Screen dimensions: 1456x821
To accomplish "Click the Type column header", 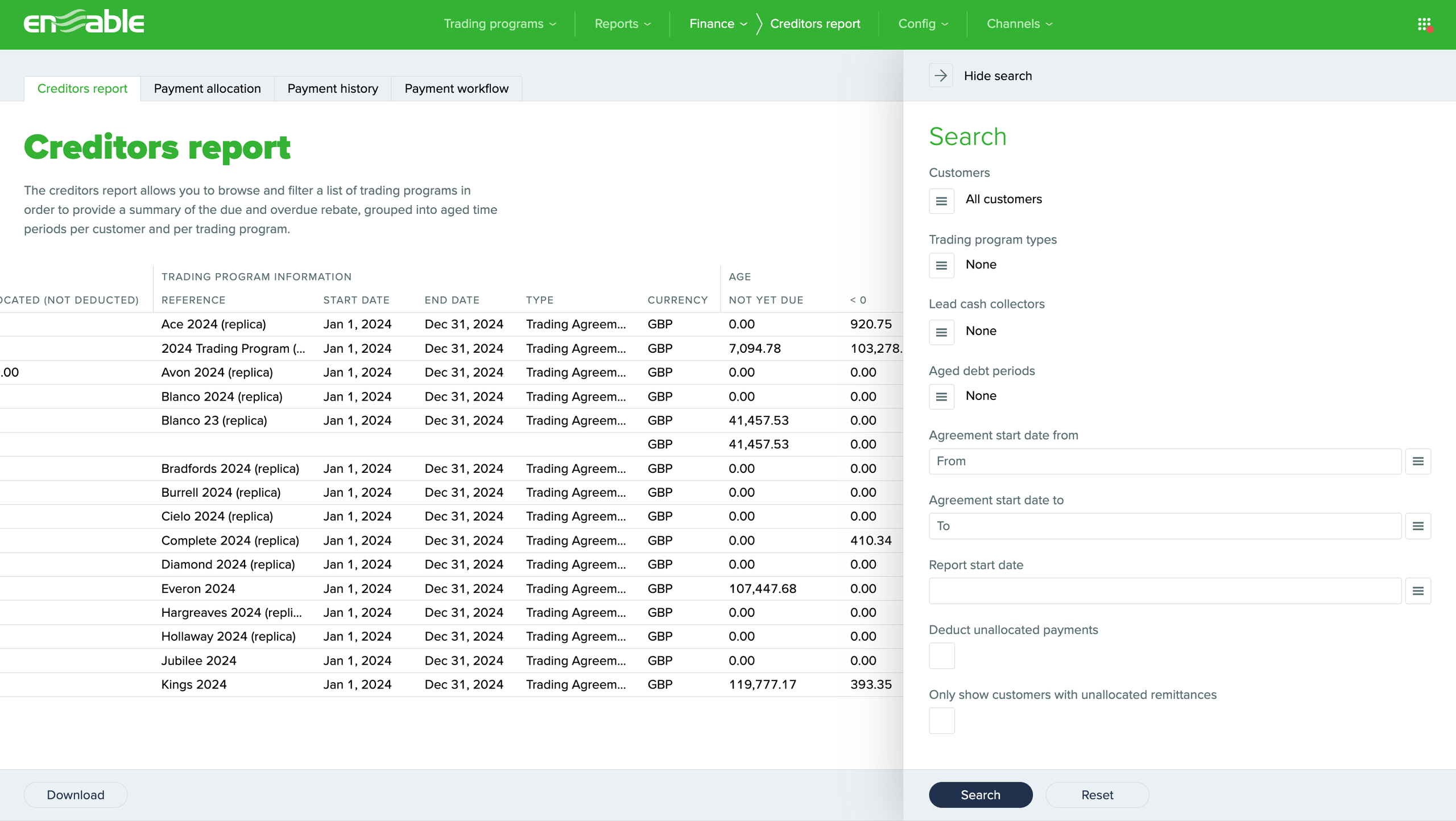I will pyautogui.click(x=540, y=300).
